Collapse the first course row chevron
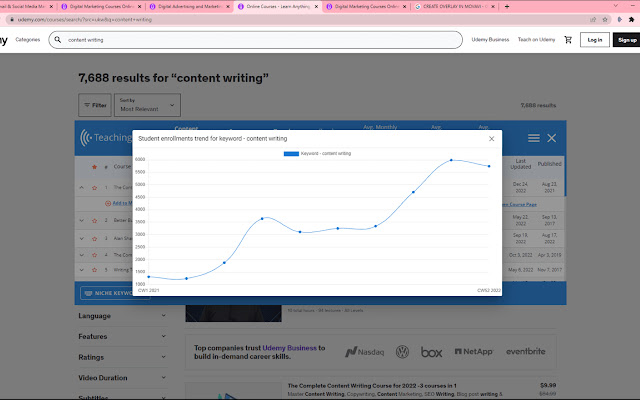The width and height of the screenshot is (640, 400). pos(82,187)
